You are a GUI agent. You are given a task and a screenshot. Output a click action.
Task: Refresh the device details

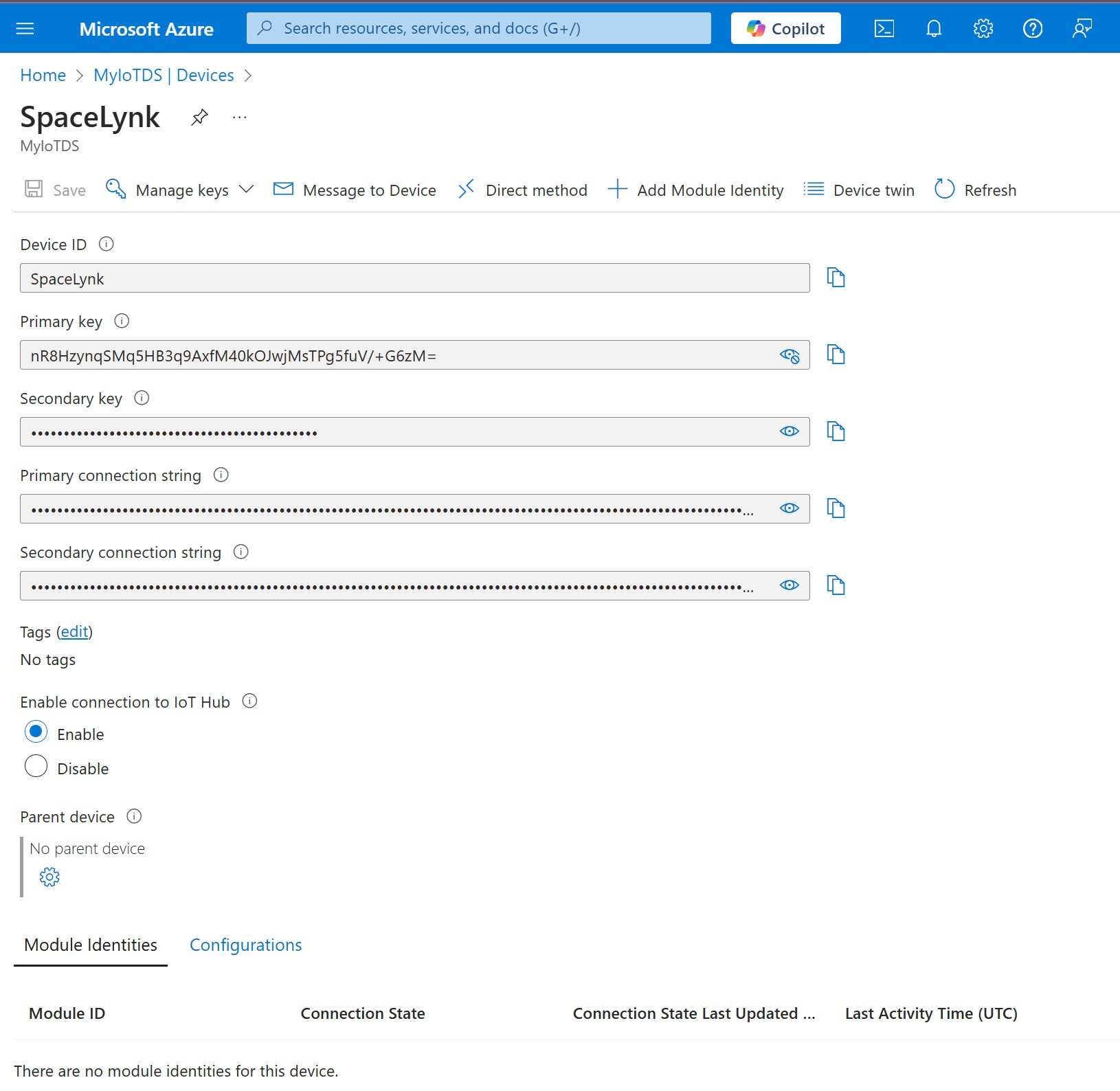tap(975, 190)
